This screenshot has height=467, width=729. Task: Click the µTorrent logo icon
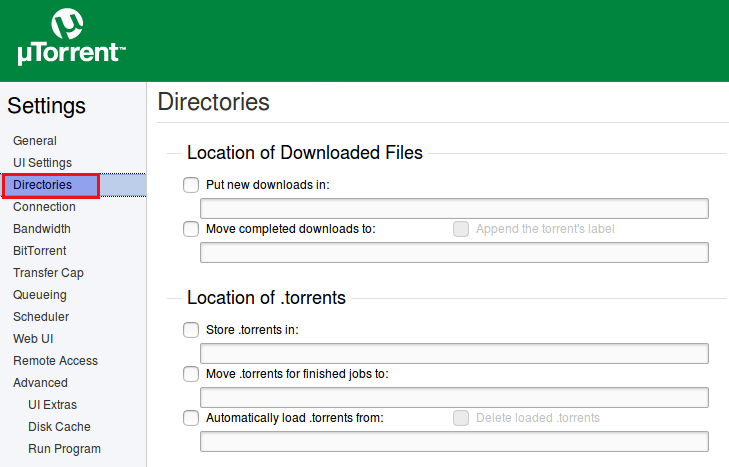coord(68,24)
